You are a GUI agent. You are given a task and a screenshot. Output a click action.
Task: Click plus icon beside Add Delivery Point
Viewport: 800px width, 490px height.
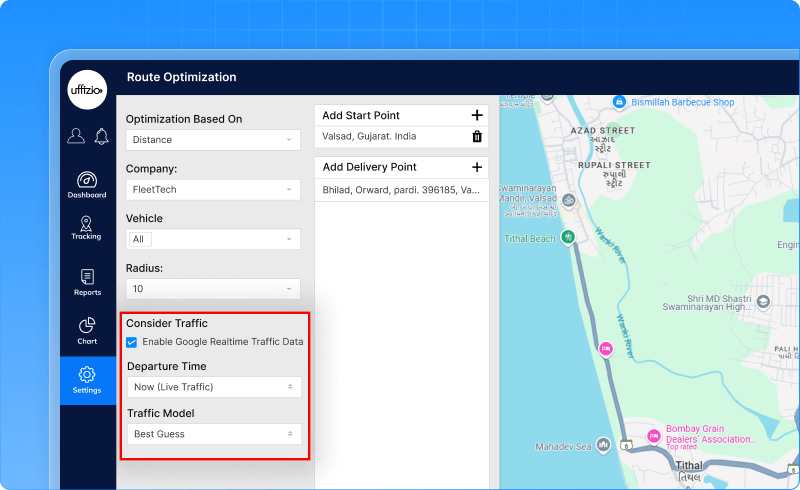point(477,167)
